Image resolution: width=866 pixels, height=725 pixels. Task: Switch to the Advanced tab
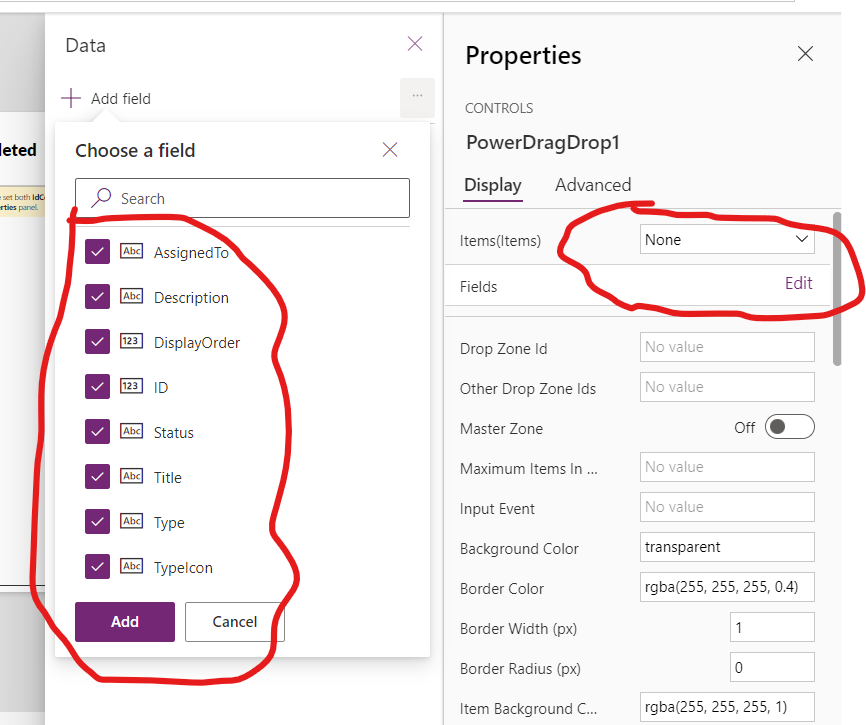593,185
